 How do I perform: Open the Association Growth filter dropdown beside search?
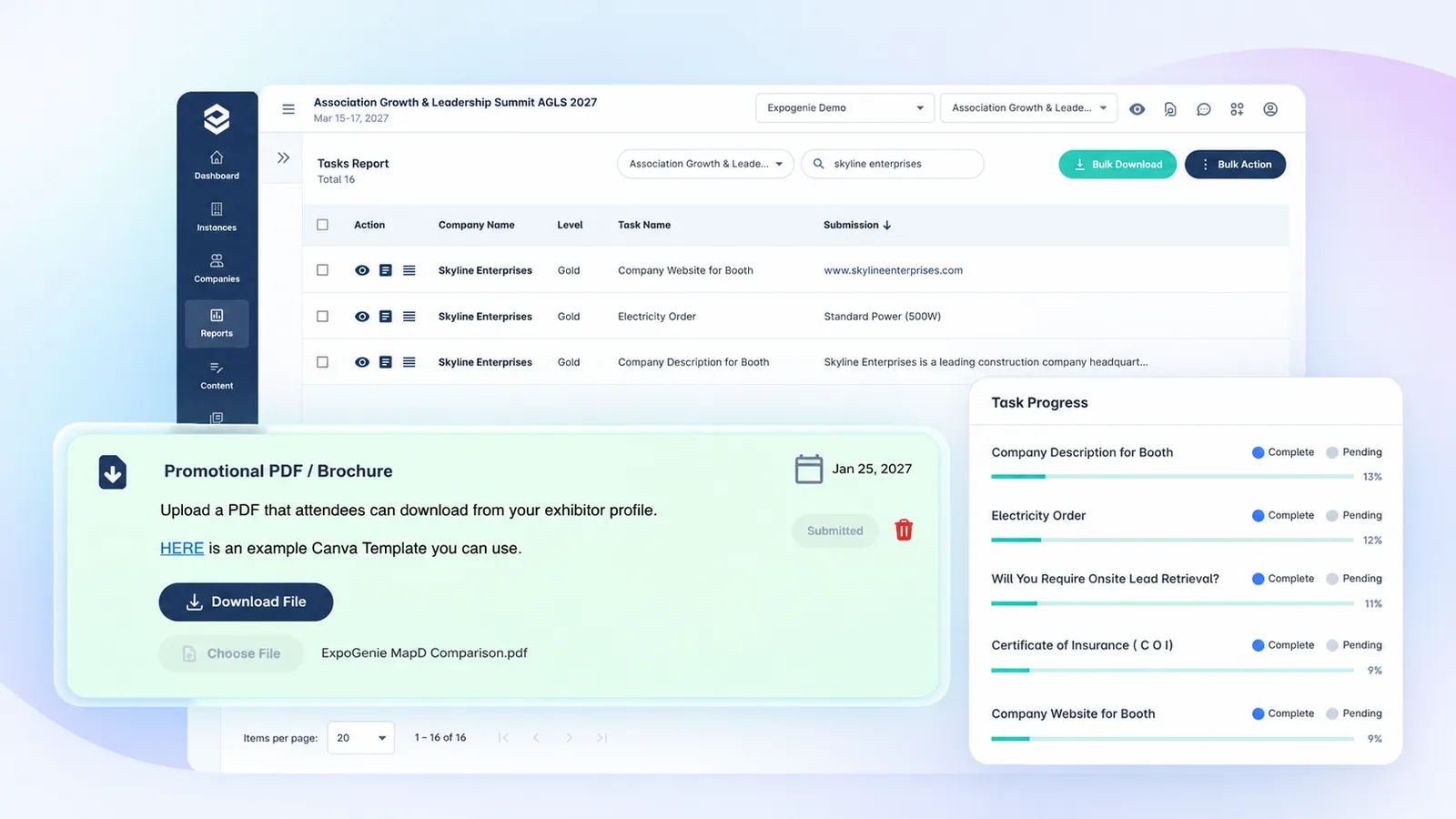tap(705, 164)
